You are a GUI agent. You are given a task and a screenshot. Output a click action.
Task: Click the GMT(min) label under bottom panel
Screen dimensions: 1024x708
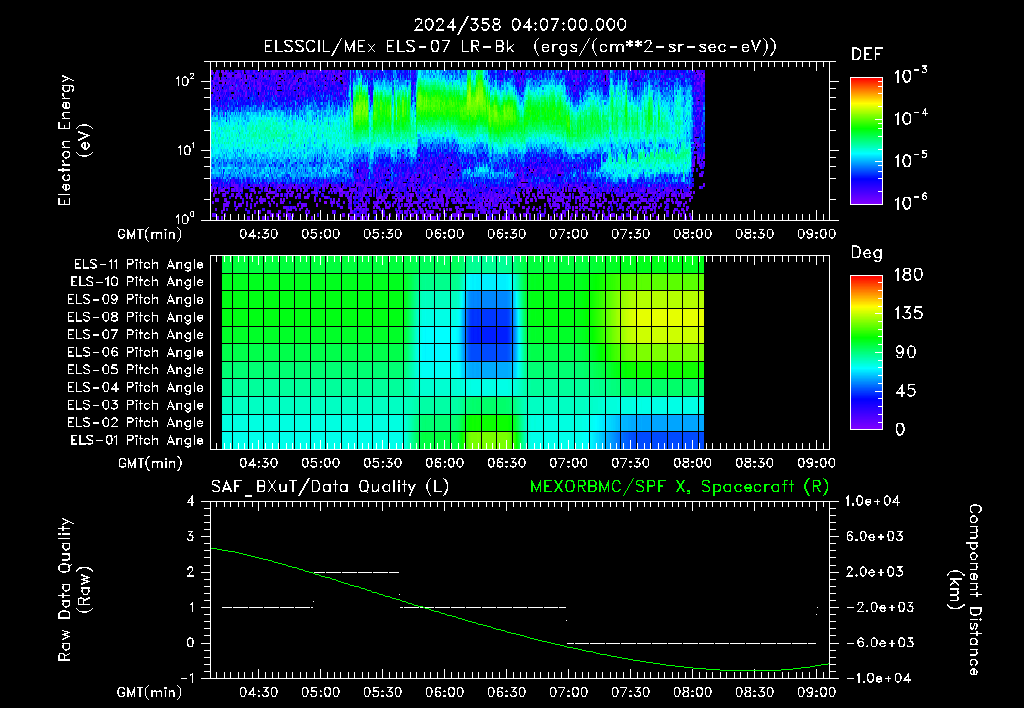point(150,693)
